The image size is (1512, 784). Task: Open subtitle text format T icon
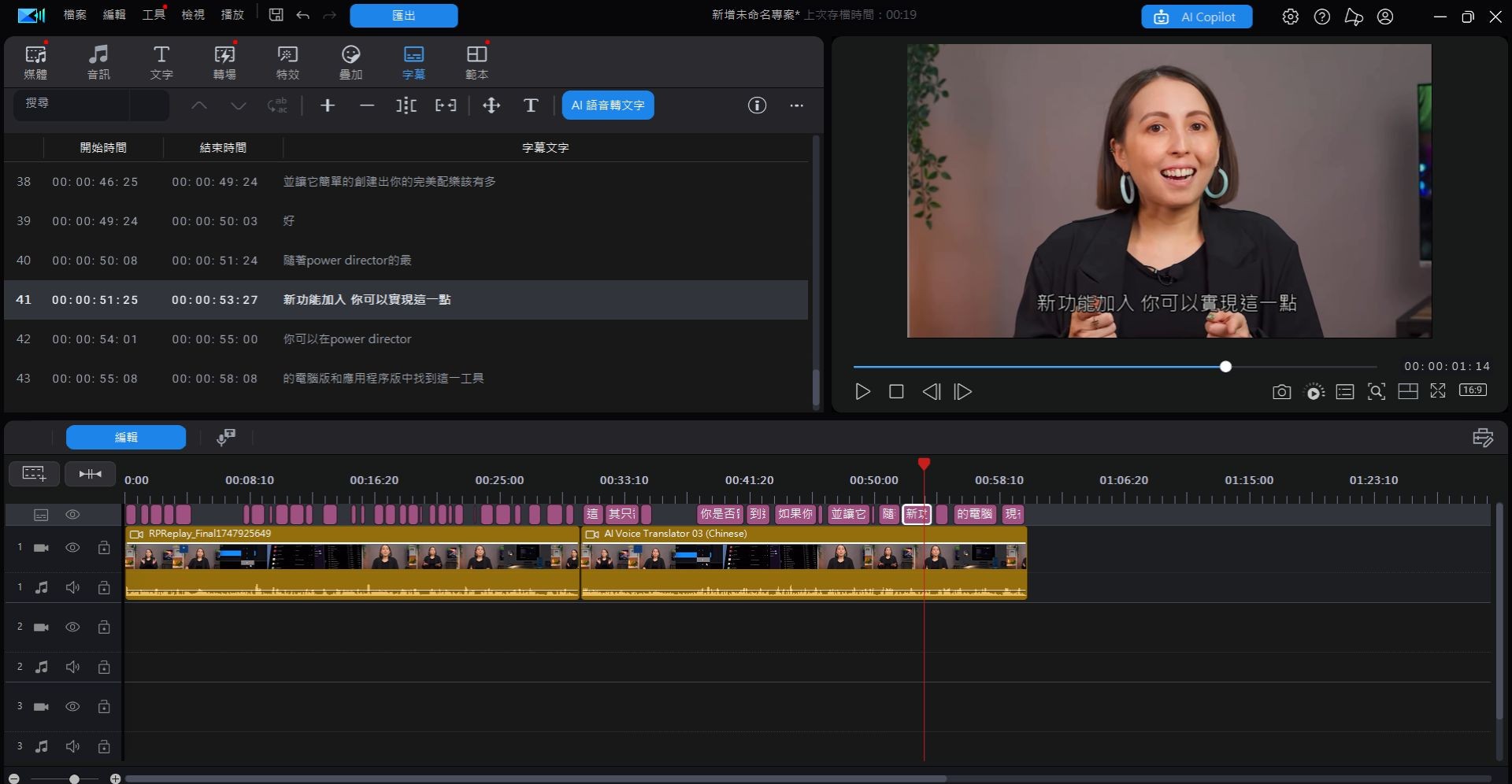coord(531,105)
